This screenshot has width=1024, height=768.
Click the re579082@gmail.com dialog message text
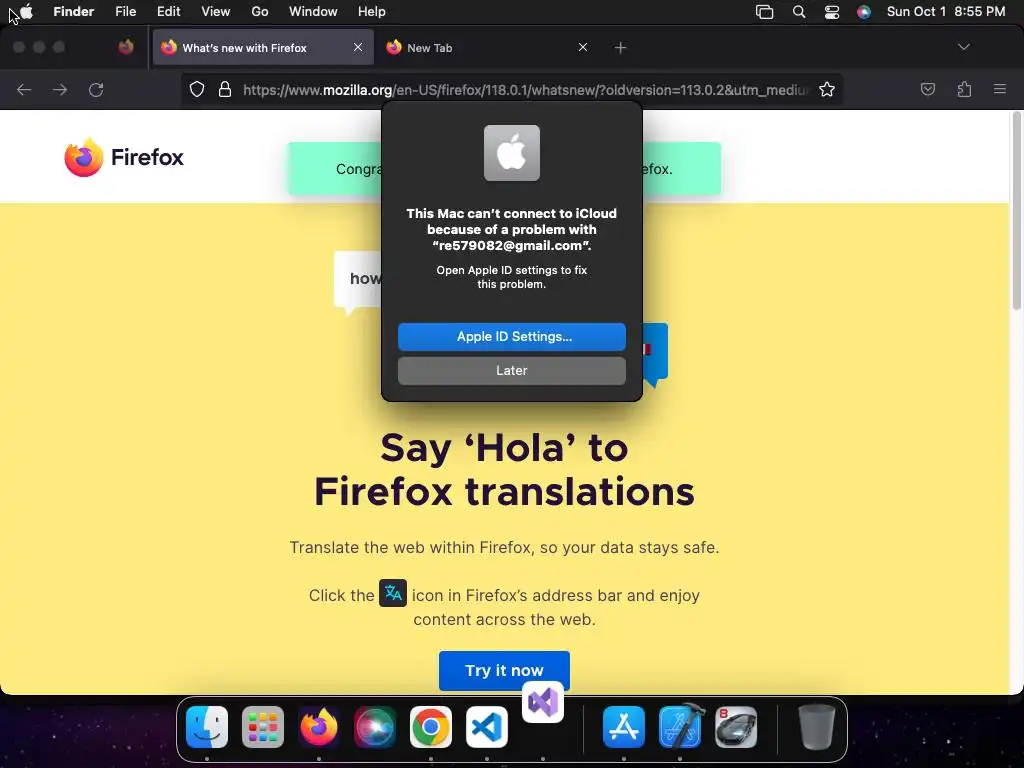click(x=512, y=229)
